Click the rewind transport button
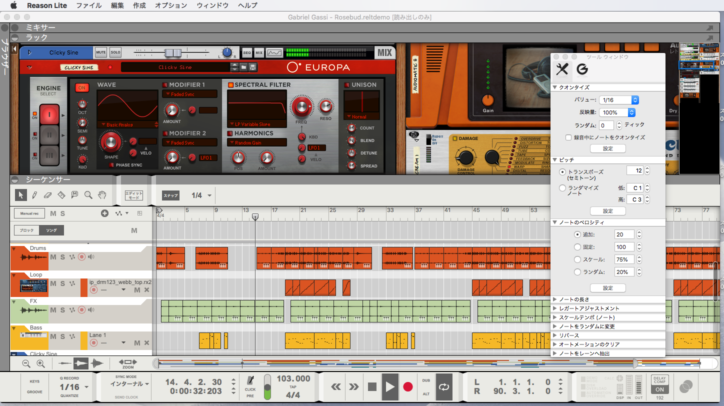Image resolution: width=724 pixels, height=406 pixels. [x=336, y=387]
